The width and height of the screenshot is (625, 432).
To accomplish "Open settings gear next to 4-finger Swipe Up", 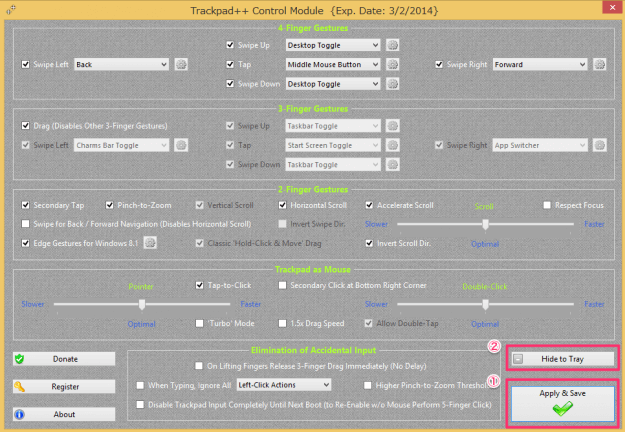I will [393, 45].
